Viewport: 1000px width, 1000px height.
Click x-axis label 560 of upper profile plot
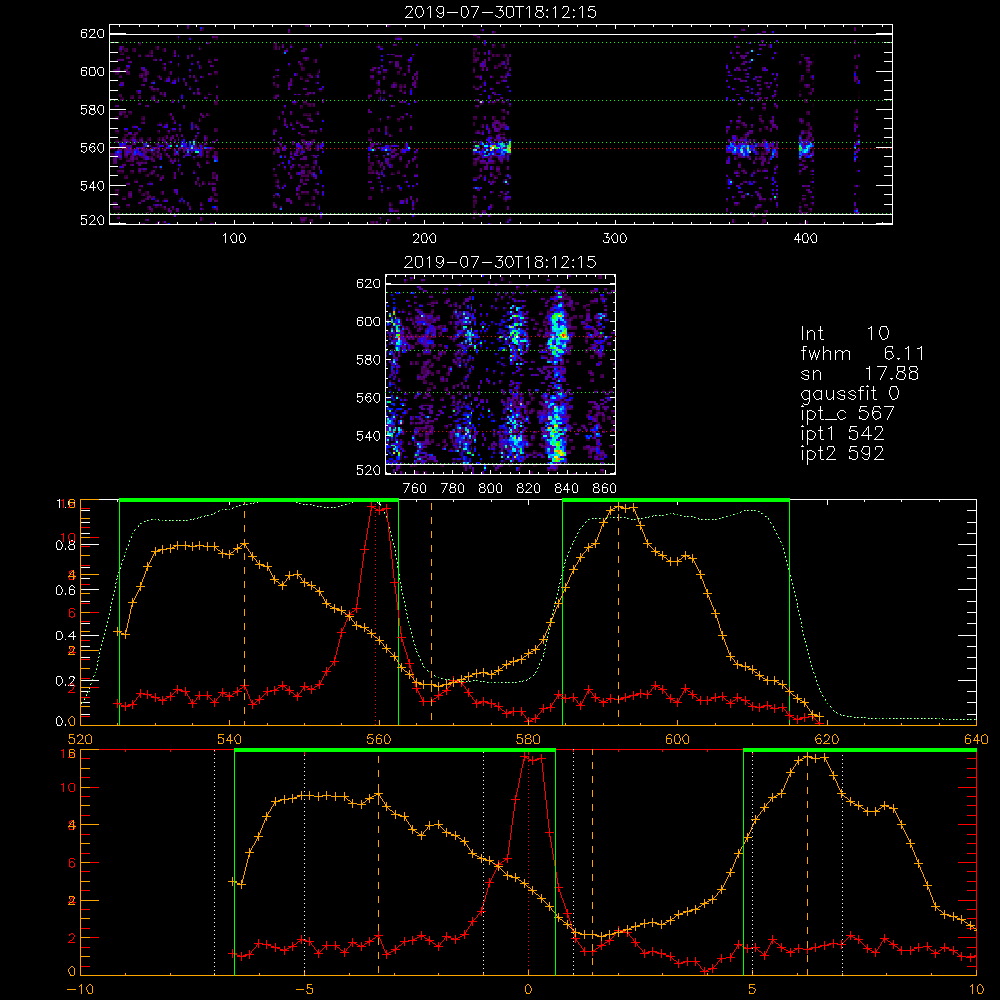[379, 740]
